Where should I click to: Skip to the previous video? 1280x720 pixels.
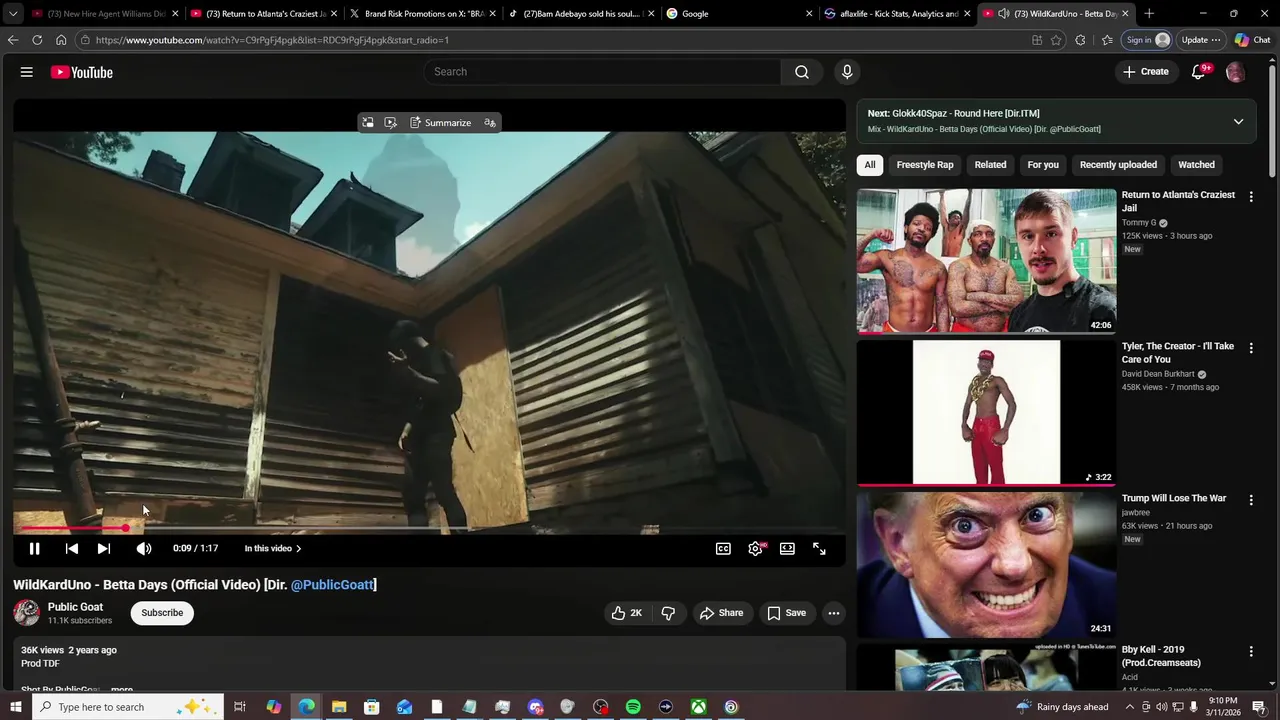72,548
